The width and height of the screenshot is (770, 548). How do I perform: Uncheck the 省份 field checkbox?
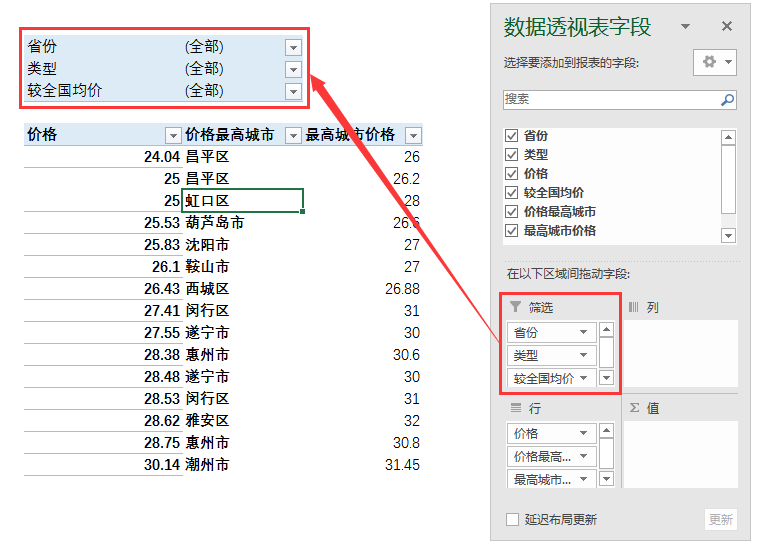[512, 136]
